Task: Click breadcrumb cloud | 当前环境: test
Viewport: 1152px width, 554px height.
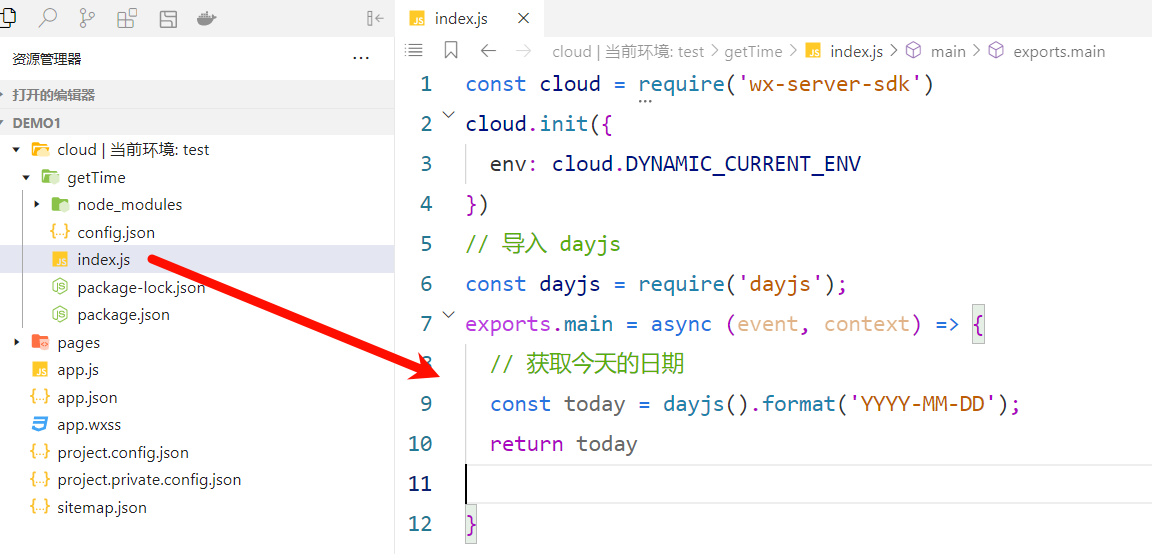Action: tap(628, 51)
